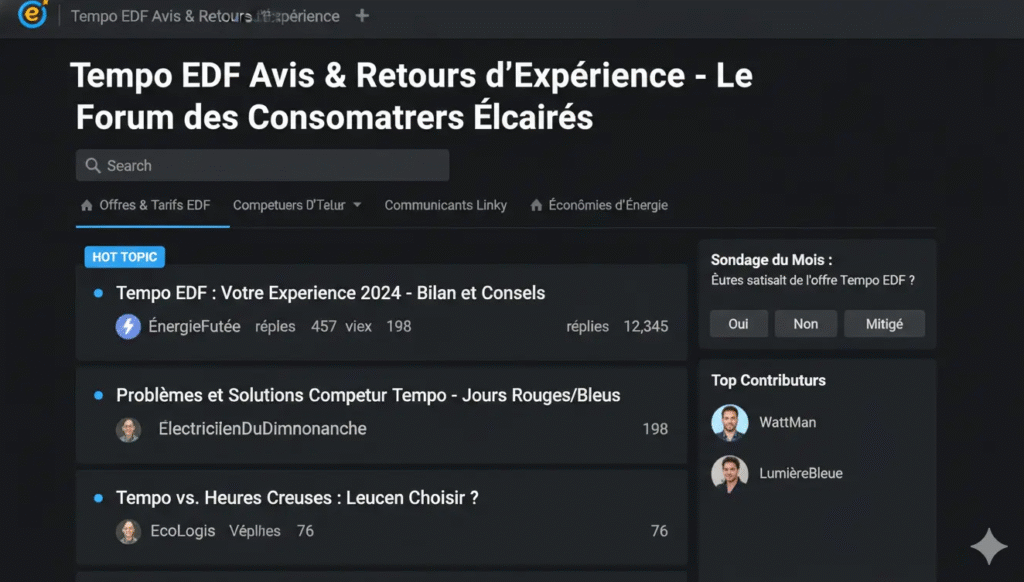The width and height of the screenshot is (1024, 582).
Task: Open ÉnergieFutée's lightning bolt avatar
Action: (128, 326)
